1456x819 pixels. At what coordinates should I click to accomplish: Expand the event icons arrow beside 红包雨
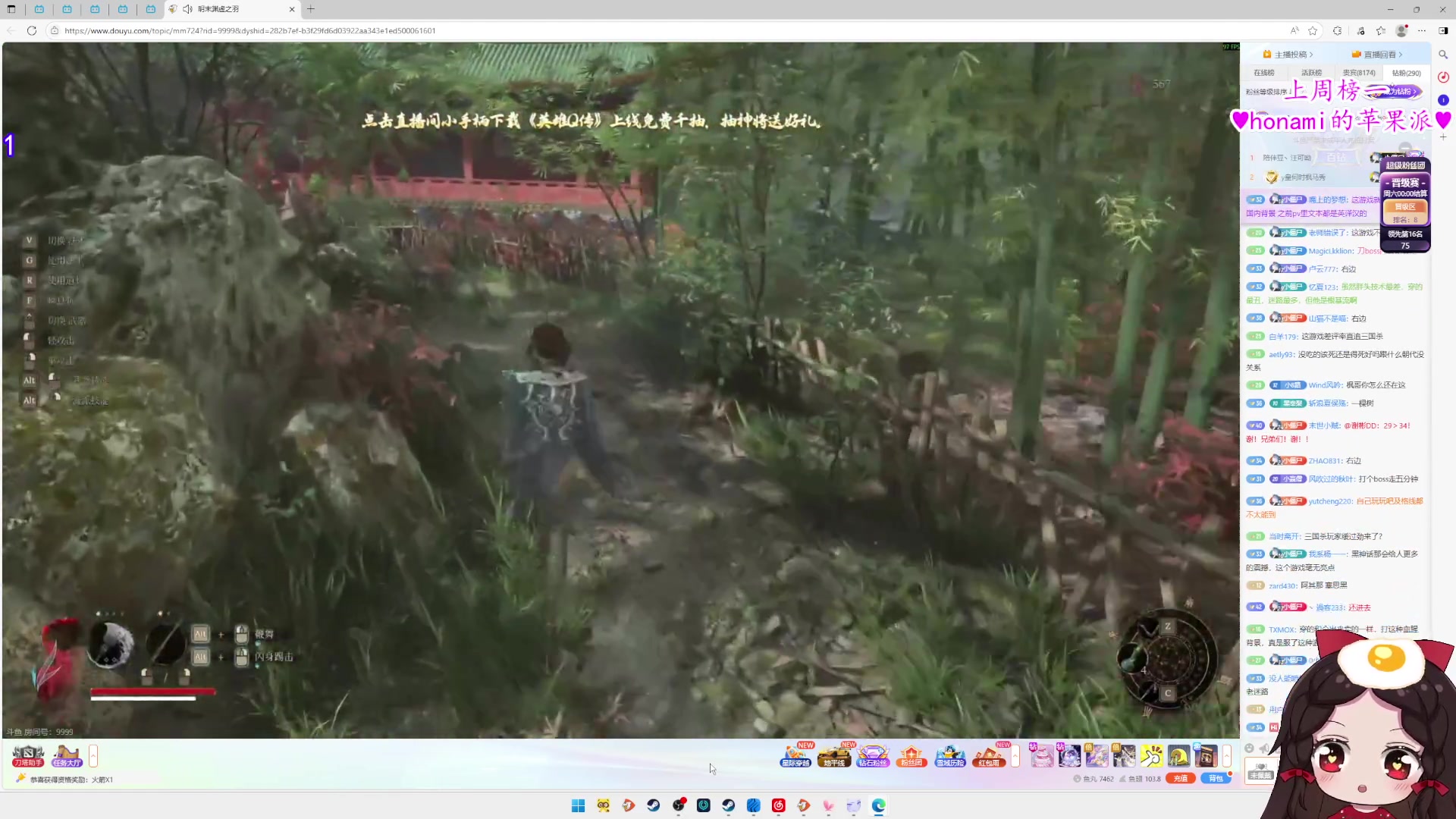coord(1015,755)
